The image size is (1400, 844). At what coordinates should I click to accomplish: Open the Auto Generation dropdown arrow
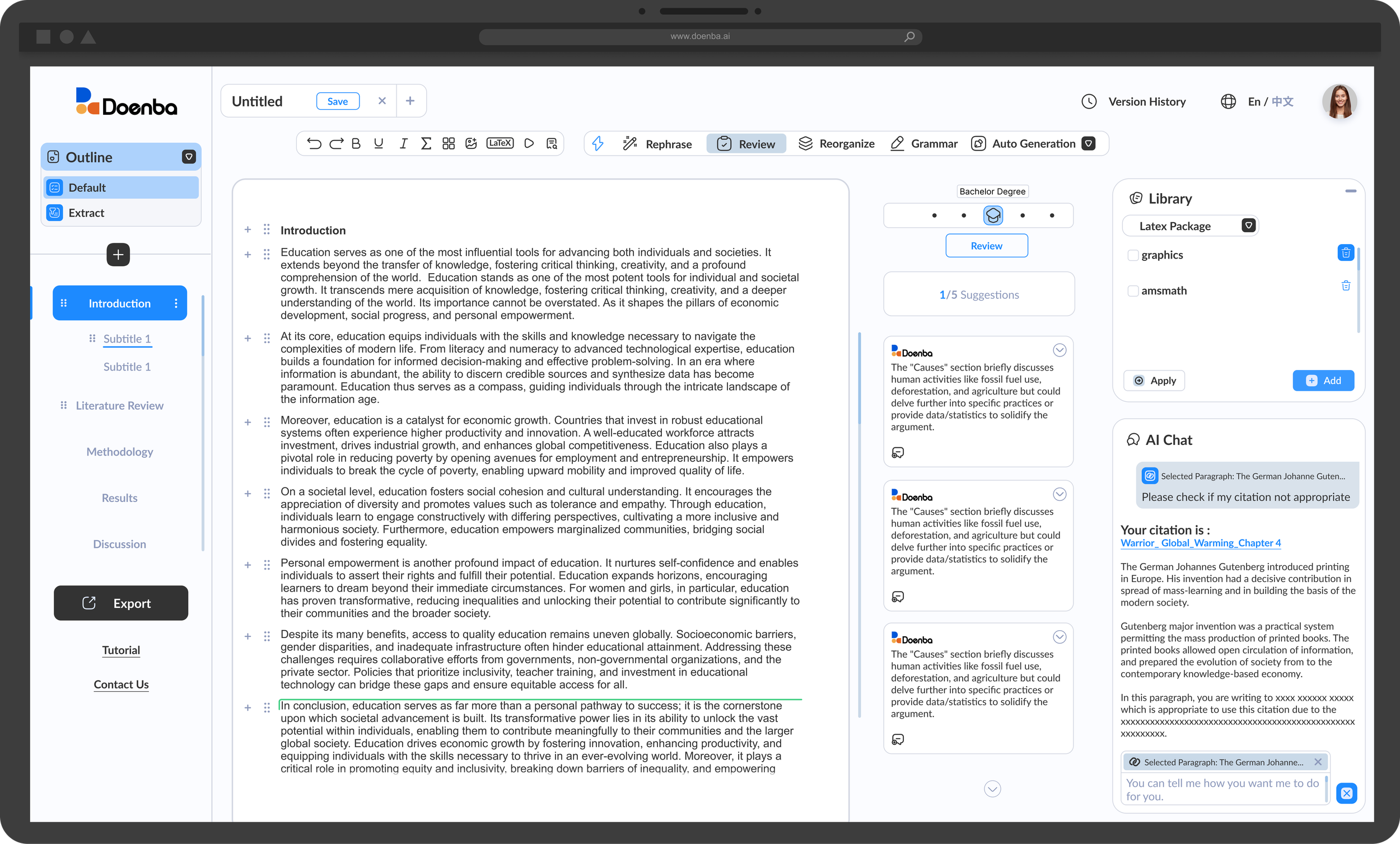pos(1089,144)
